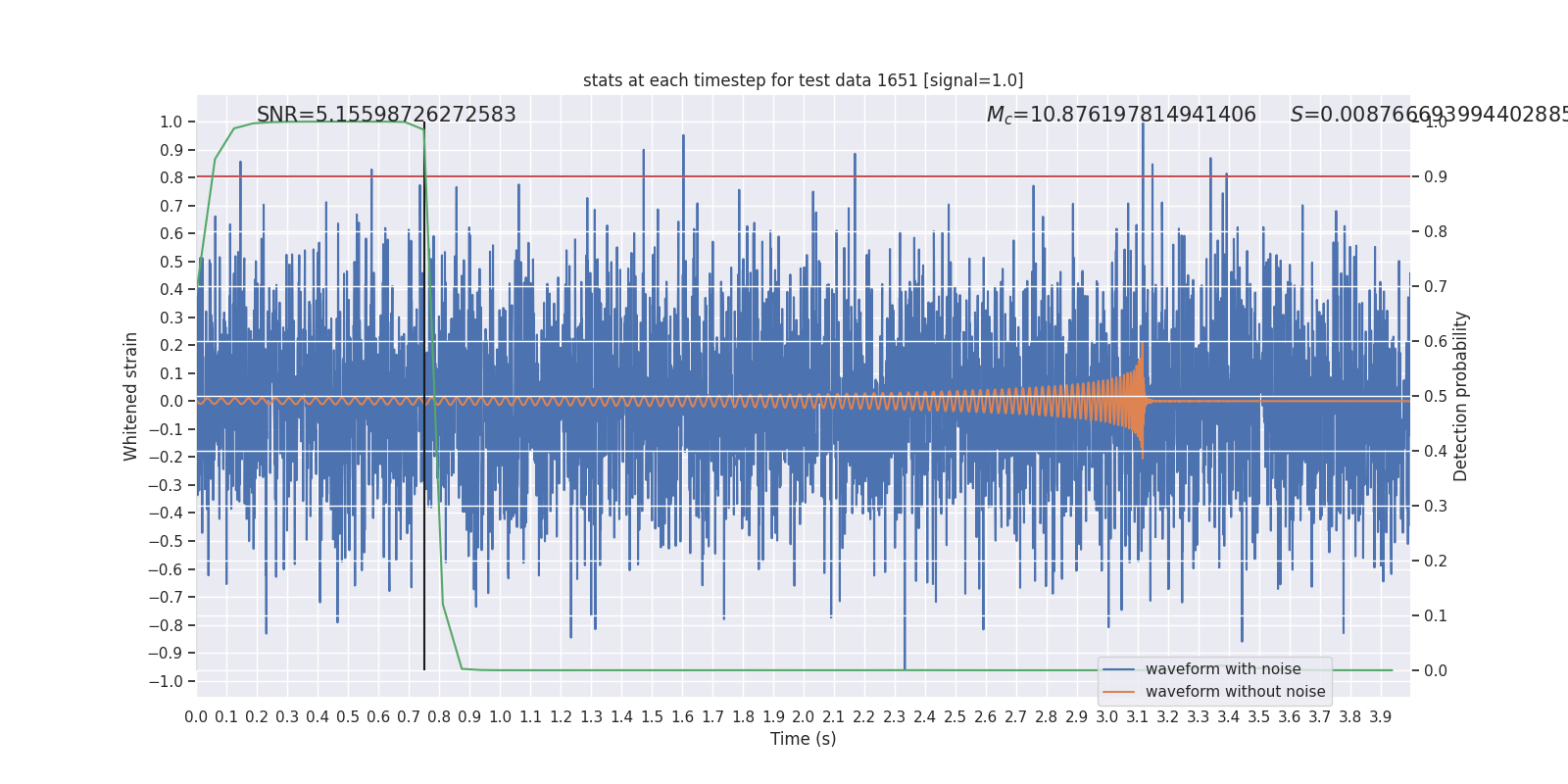Click the 0.8 tick on the whitened strain axis
The height and width of the screenshot is (784, 1568).
point(171,177)
